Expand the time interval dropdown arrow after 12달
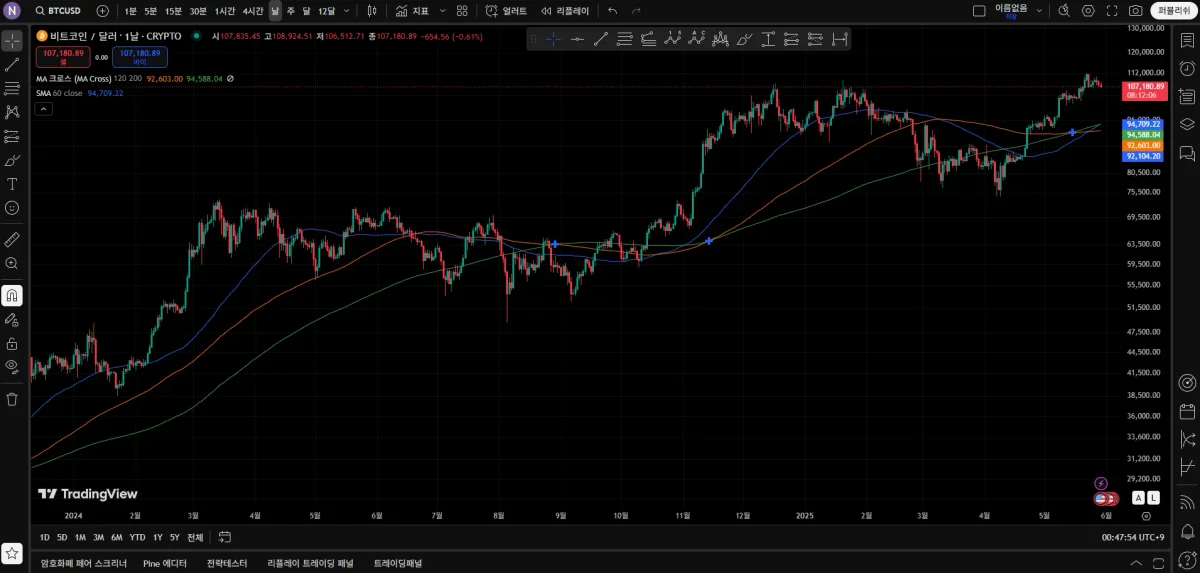Image resolution: width=1200 pixels, height=573 pixels. pos(347,11)
